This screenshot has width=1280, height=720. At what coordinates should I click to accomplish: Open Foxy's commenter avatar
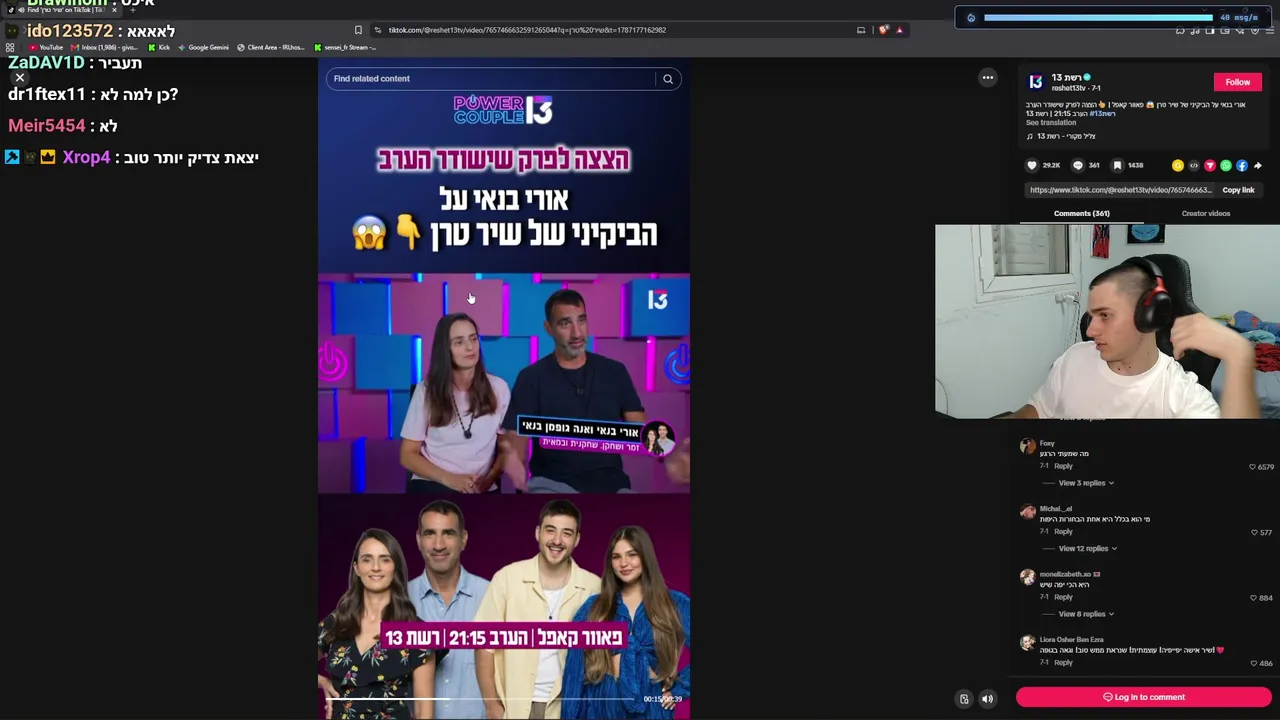pyautogui.click(x=1028, y=447)
